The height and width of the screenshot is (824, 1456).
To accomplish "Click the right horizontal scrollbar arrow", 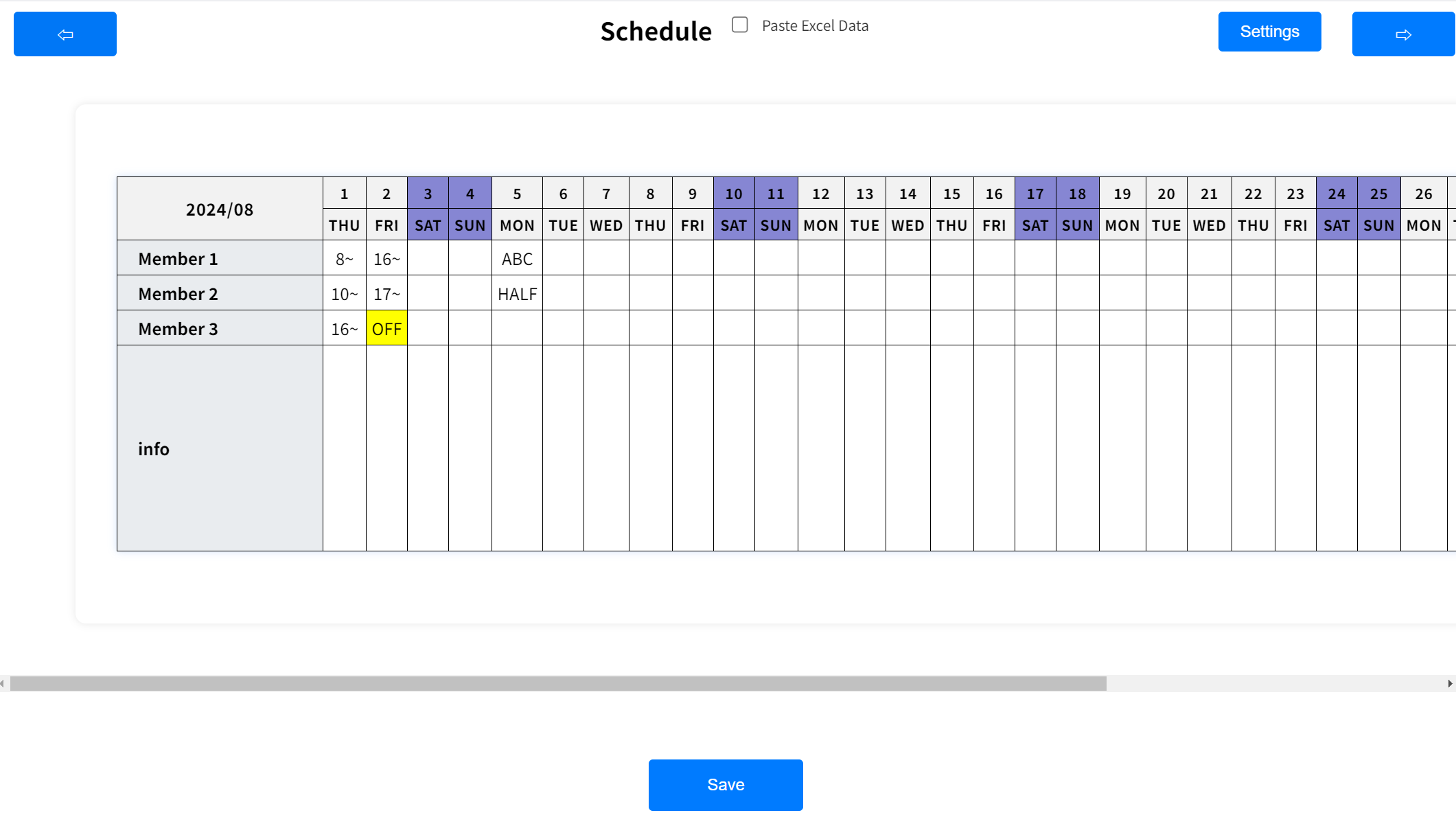I will tap(1451, 683).
